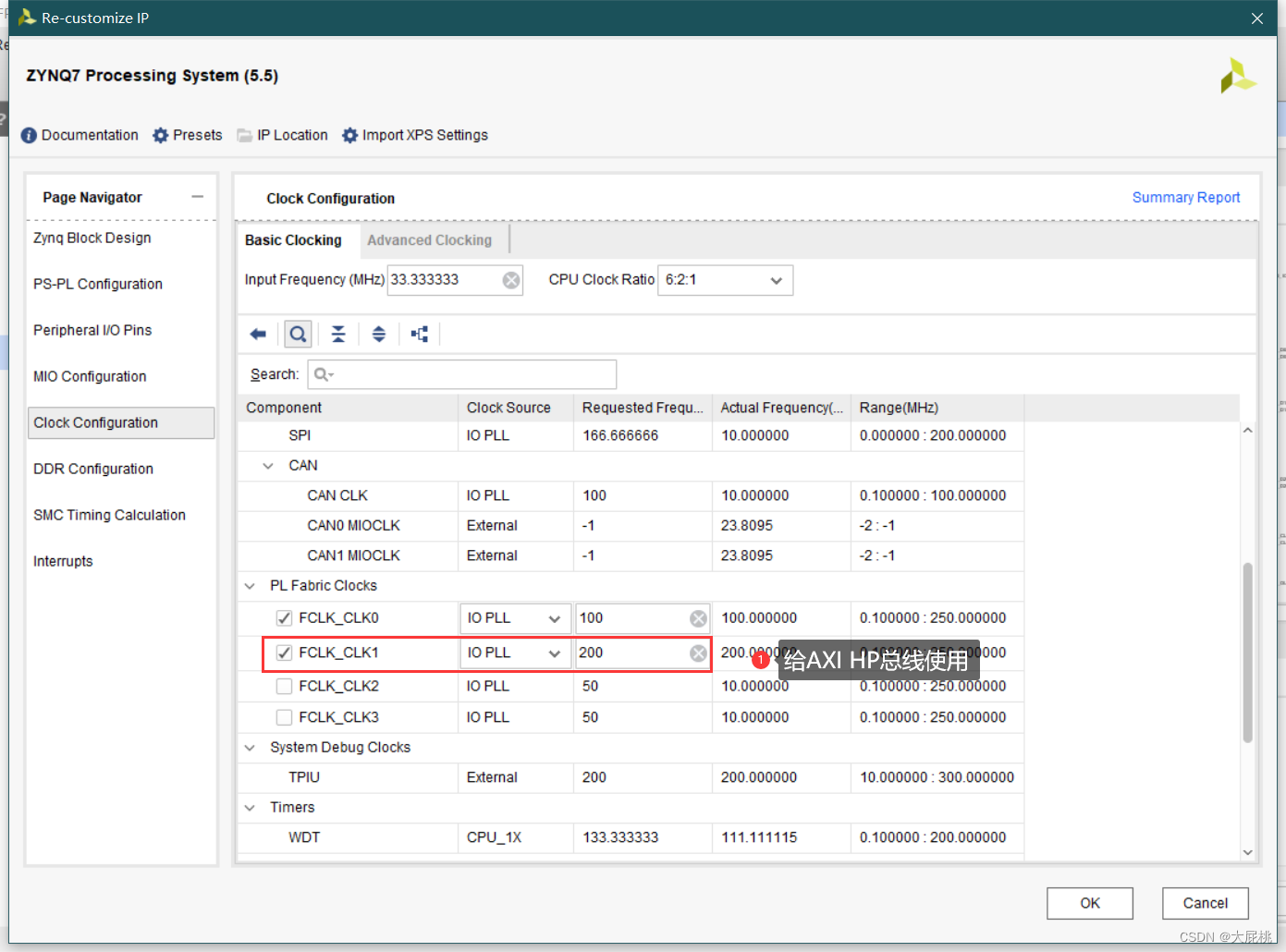Open the Presets gear icon
This screenshot has width=1286, height=952.
(x=161, y=135)
